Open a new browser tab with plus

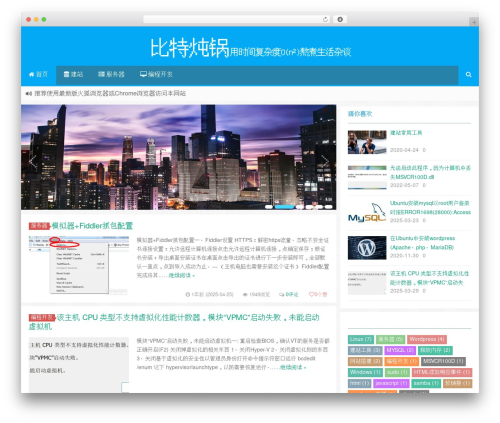coord(474,22)
